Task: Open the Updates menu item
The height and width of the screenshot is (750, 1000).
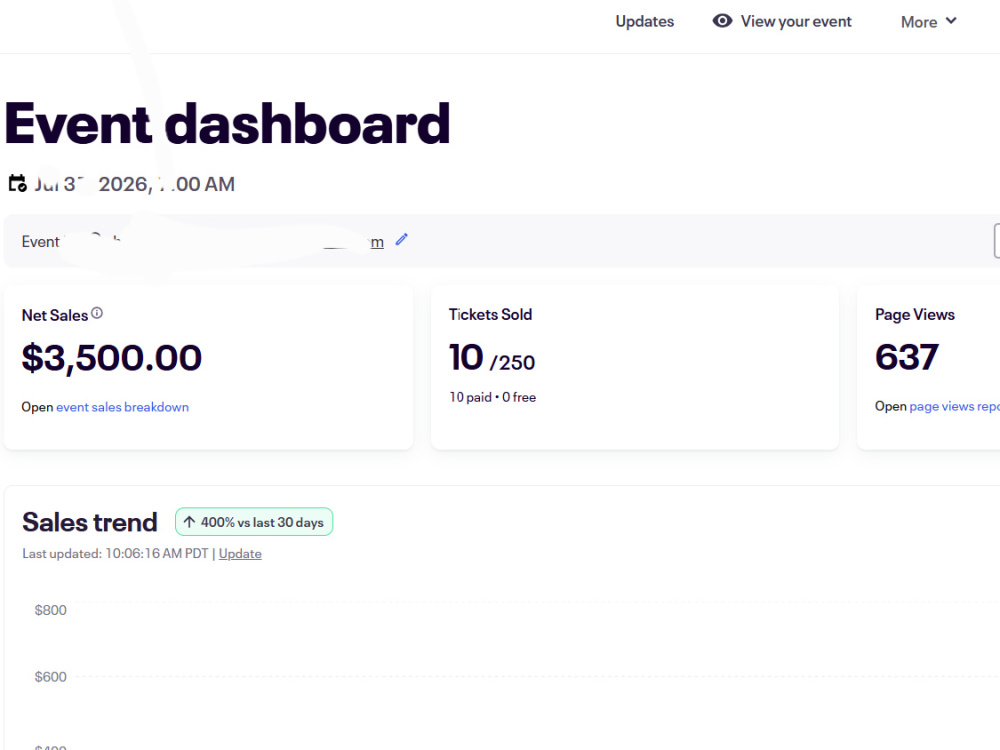Action: (x=644, y=22)
